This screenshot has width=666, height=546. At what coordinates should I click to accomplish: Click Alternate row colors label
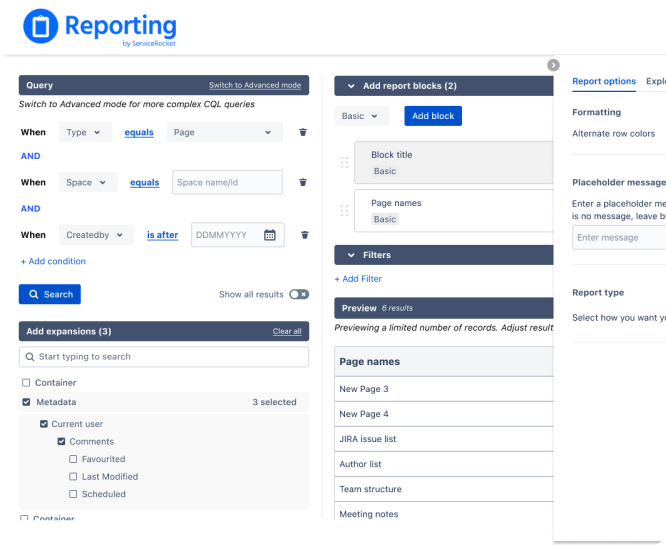click(613, 133)
